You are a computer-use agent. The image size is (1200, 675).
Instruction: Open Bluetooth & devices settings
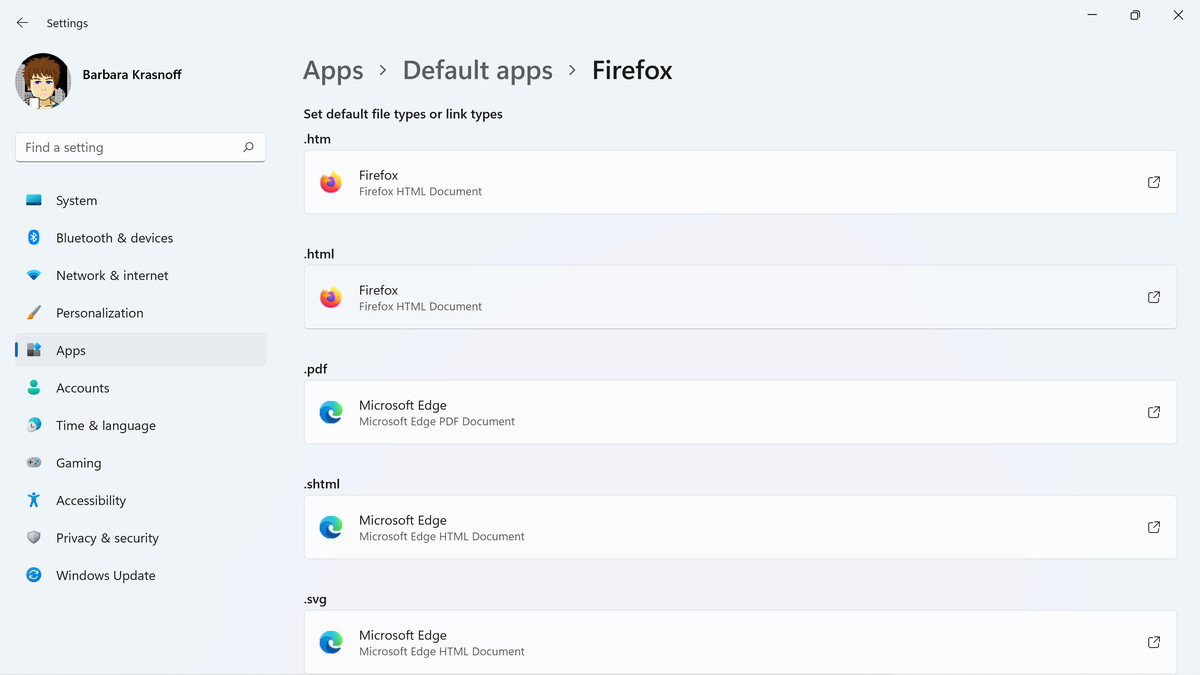coord(113,237)
